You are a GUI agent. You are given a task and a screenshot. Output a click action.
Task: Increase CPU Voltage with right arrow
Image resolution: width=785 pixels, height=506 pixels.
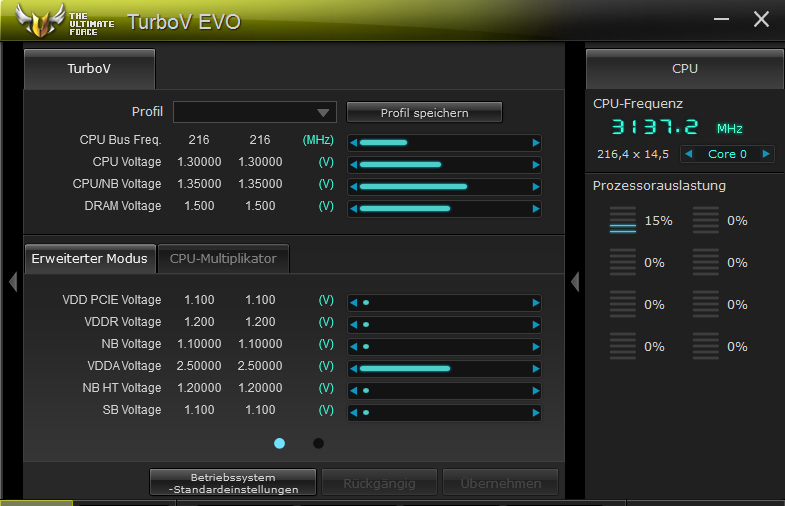pos(536,165)
